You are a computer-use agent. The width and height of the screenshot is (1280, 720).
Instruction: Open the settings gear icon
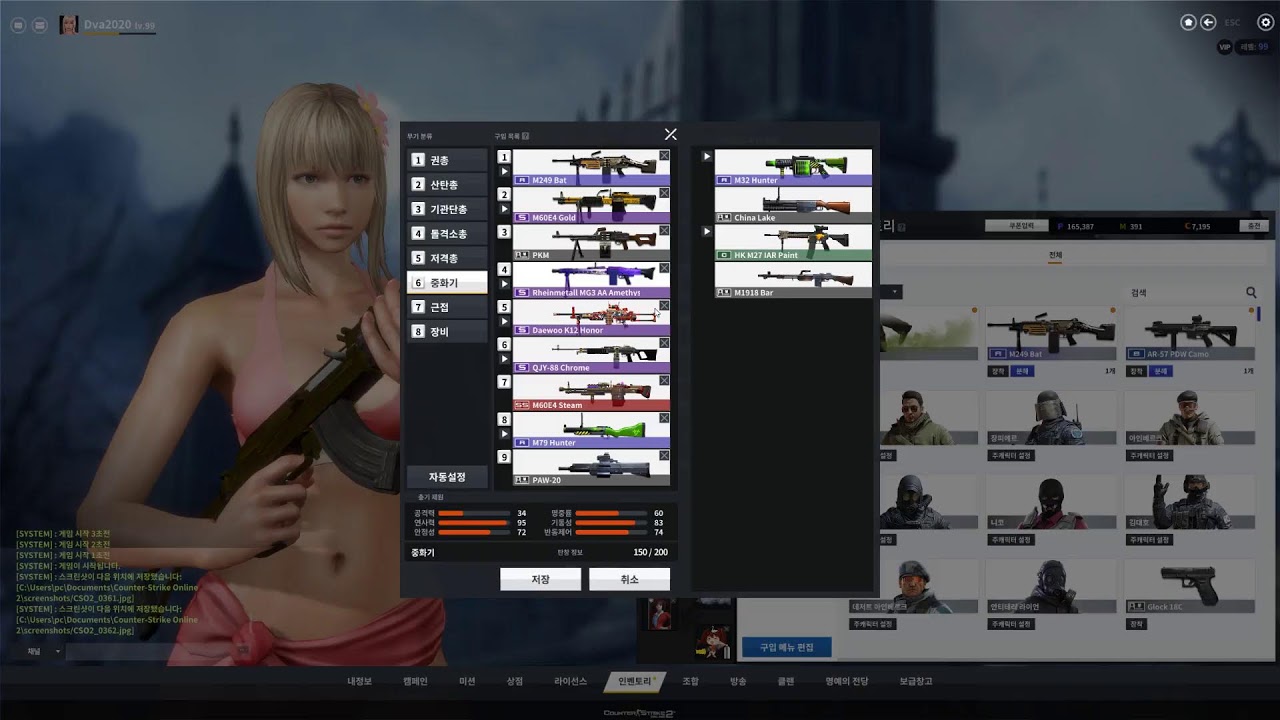coord(1265,22)
